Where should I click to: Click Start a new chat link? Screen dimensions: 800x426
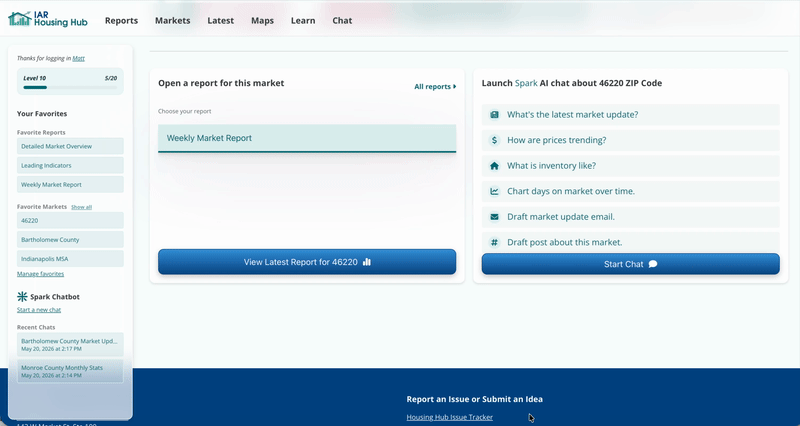(39, 310)
